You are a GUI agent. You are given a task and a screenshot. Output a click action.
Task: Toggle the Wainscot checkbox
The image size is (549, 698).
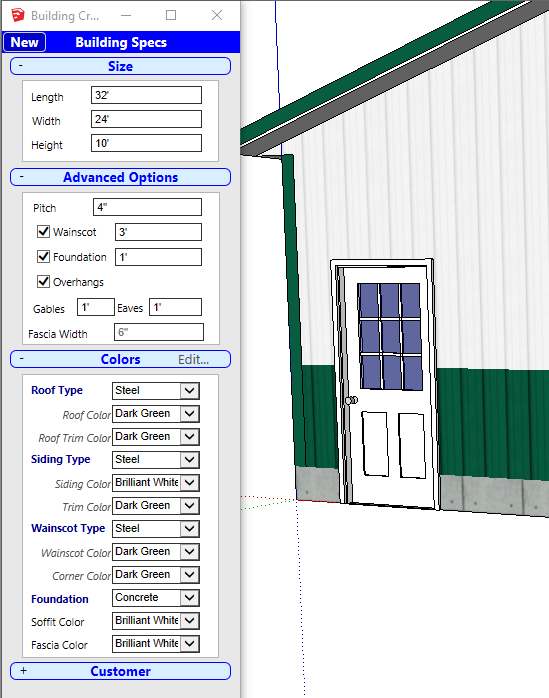pos(43,231)
